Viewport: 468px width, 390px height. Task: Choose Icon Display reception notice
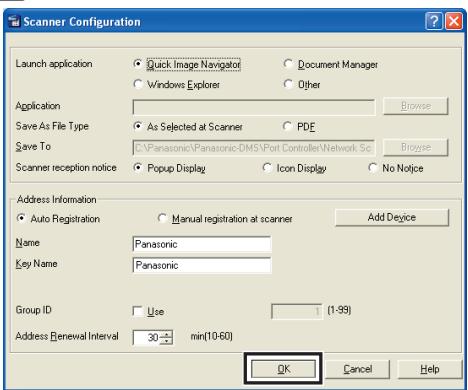(267, 168)
